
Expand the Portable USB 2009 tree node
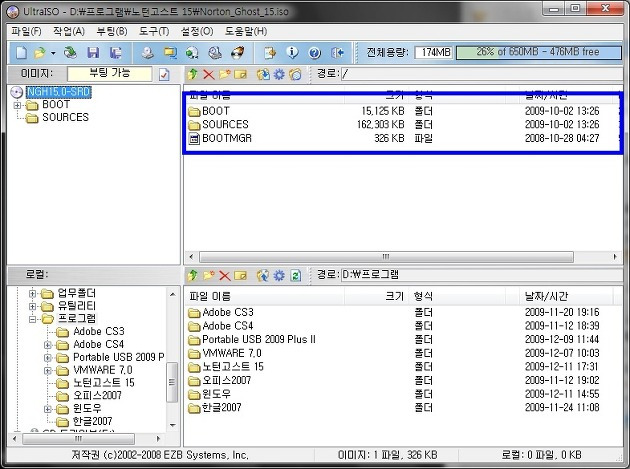[x=48, y=358]
